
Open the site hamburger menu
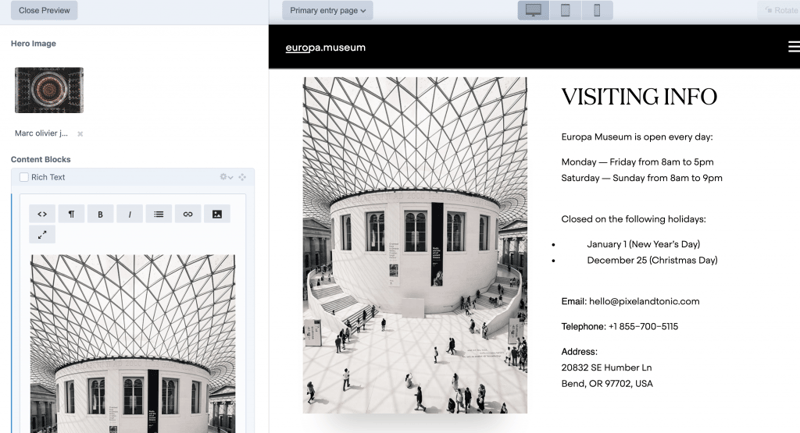(793, 47)
